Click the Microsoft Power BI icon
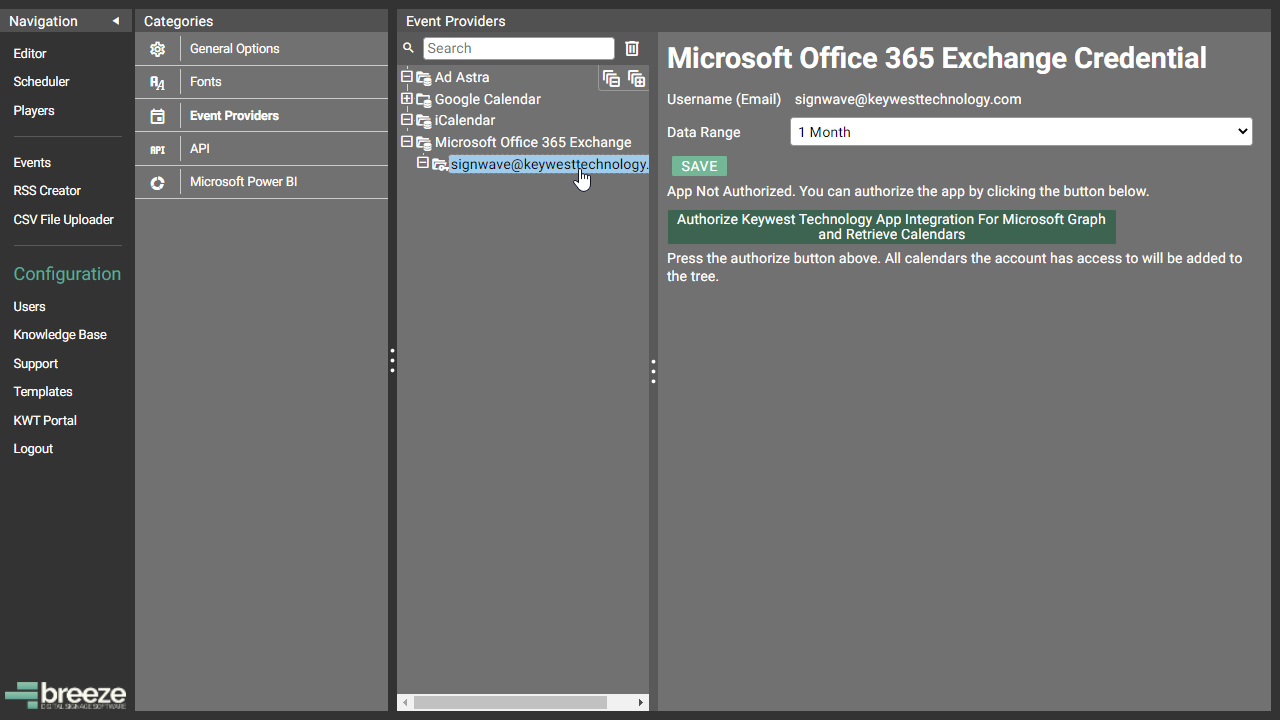Image resolution: width=1280 pixels, height=720 pixels. point(157,182)
